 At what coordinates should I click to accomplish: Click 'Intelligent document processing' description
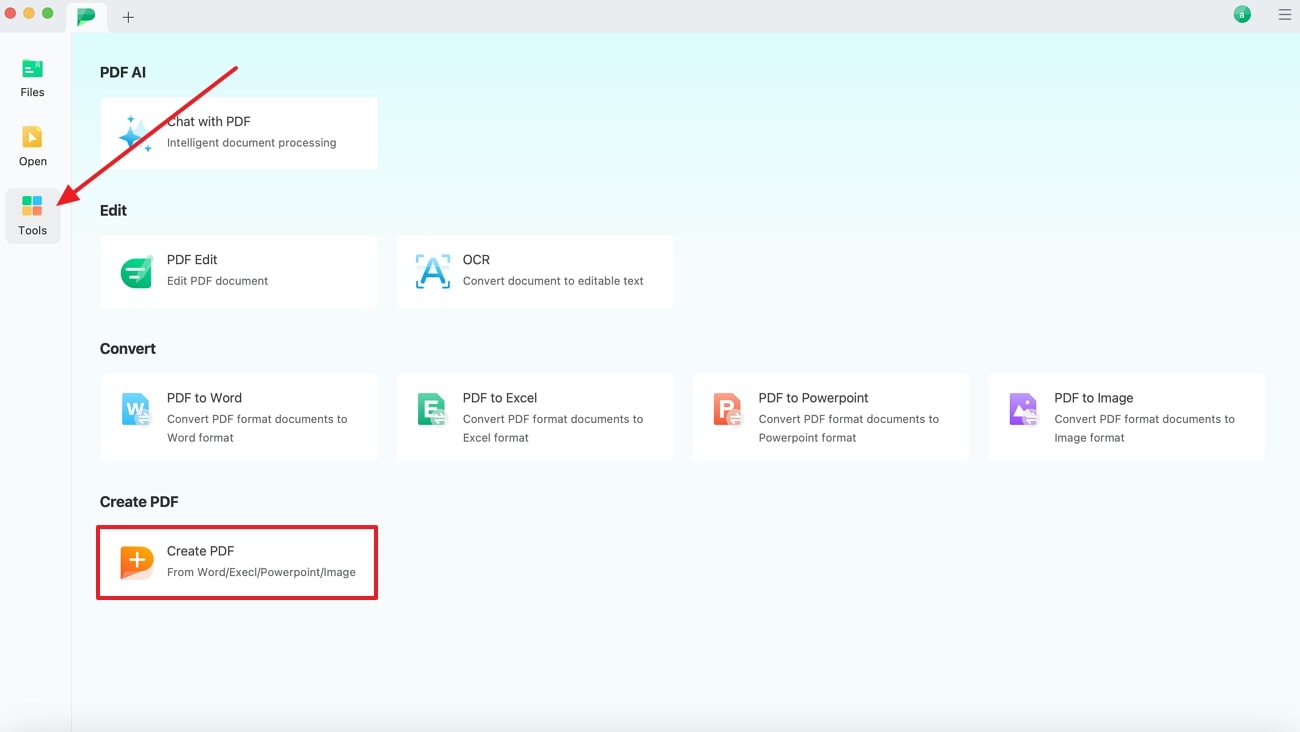click(251, 142)
